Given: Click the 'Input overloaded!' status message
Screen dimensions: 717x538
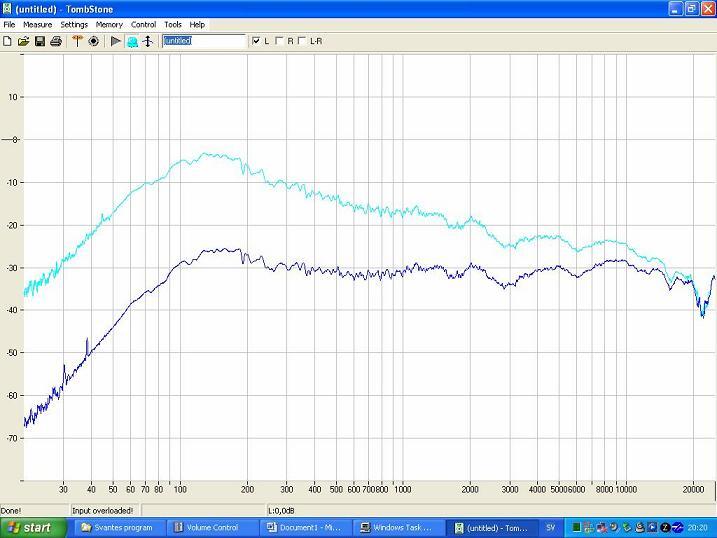Looking at the screenshot, I should click(102, 511).
